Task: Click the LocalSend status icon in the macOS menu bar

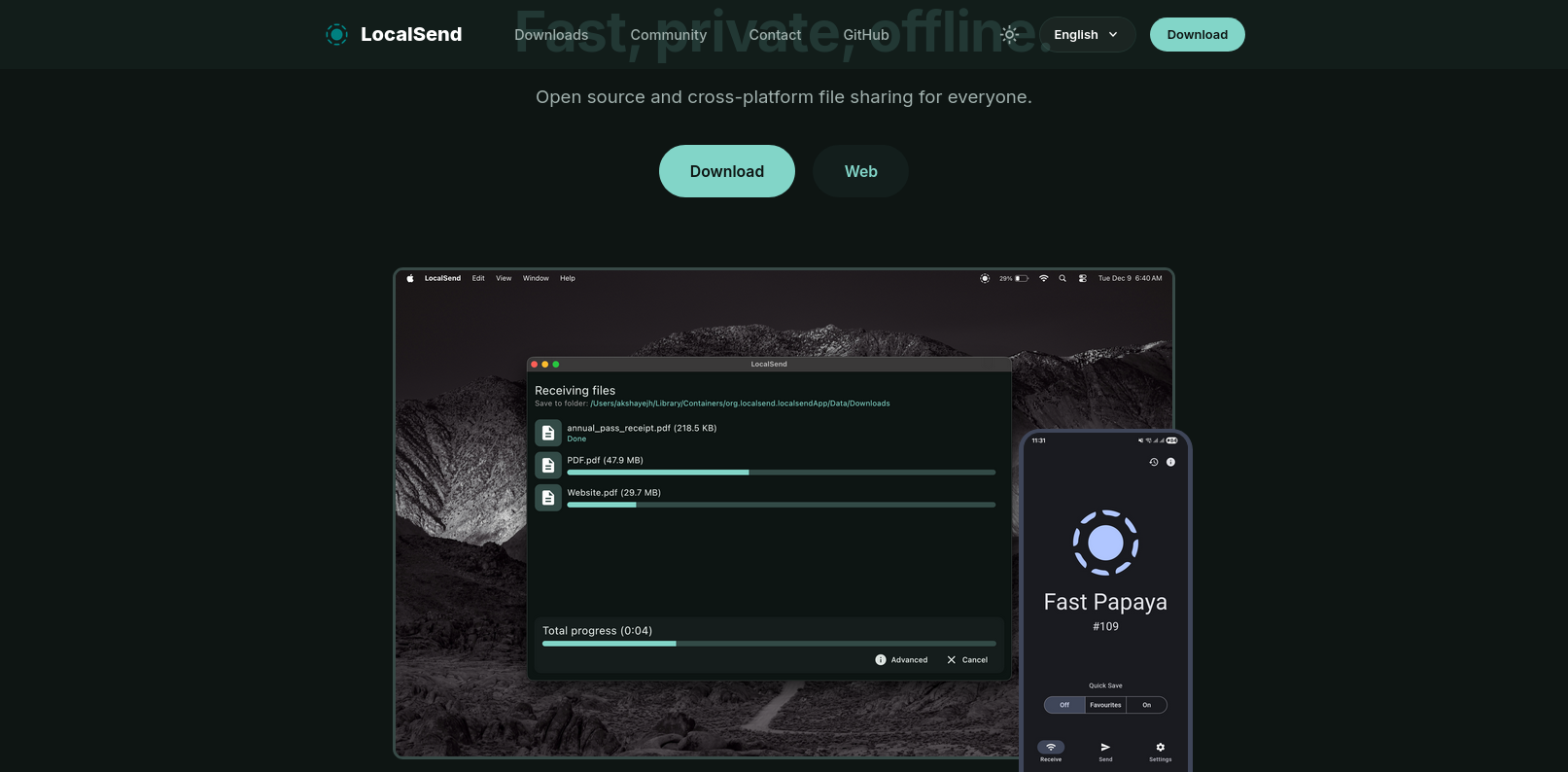Action: tap(985, 278)
